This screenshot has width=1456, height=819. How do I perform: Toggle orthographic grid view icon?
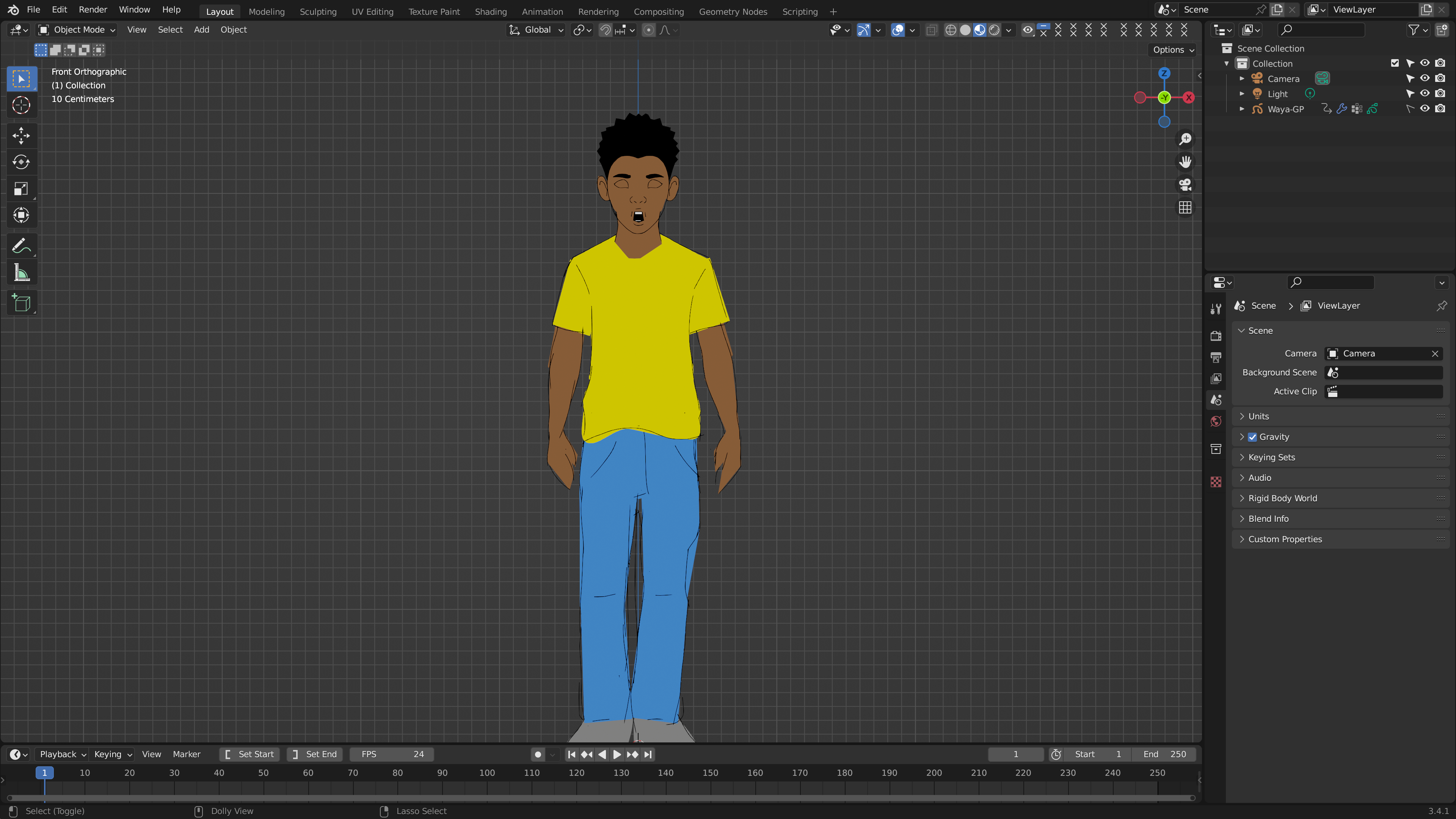pos(1185,207)
